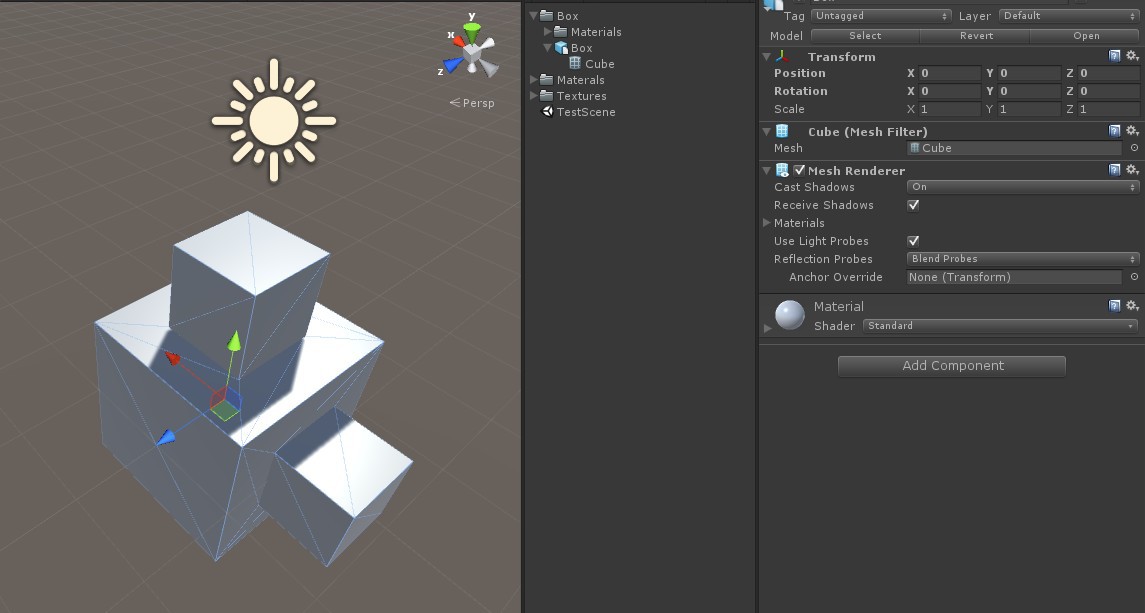Viewport: 1145px width, 613px height.
Task: Uncheck the Mesh Renderer enable checkbox
Action: [797, 170]
